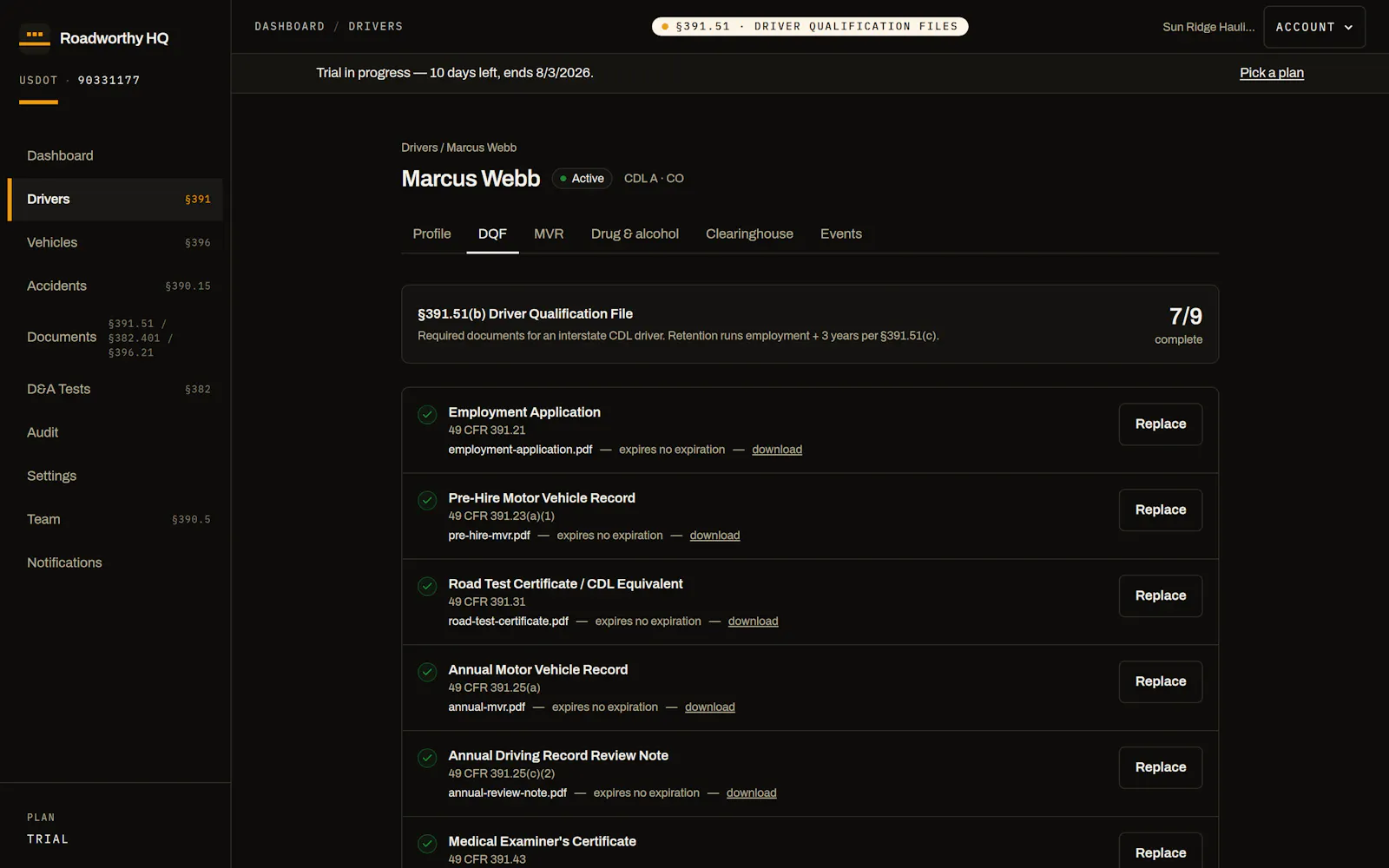Viewport: 1389px width, 868px height.
Task: Replace the Medical Examiner's Certificate file
Action: tap(1161, 852)
